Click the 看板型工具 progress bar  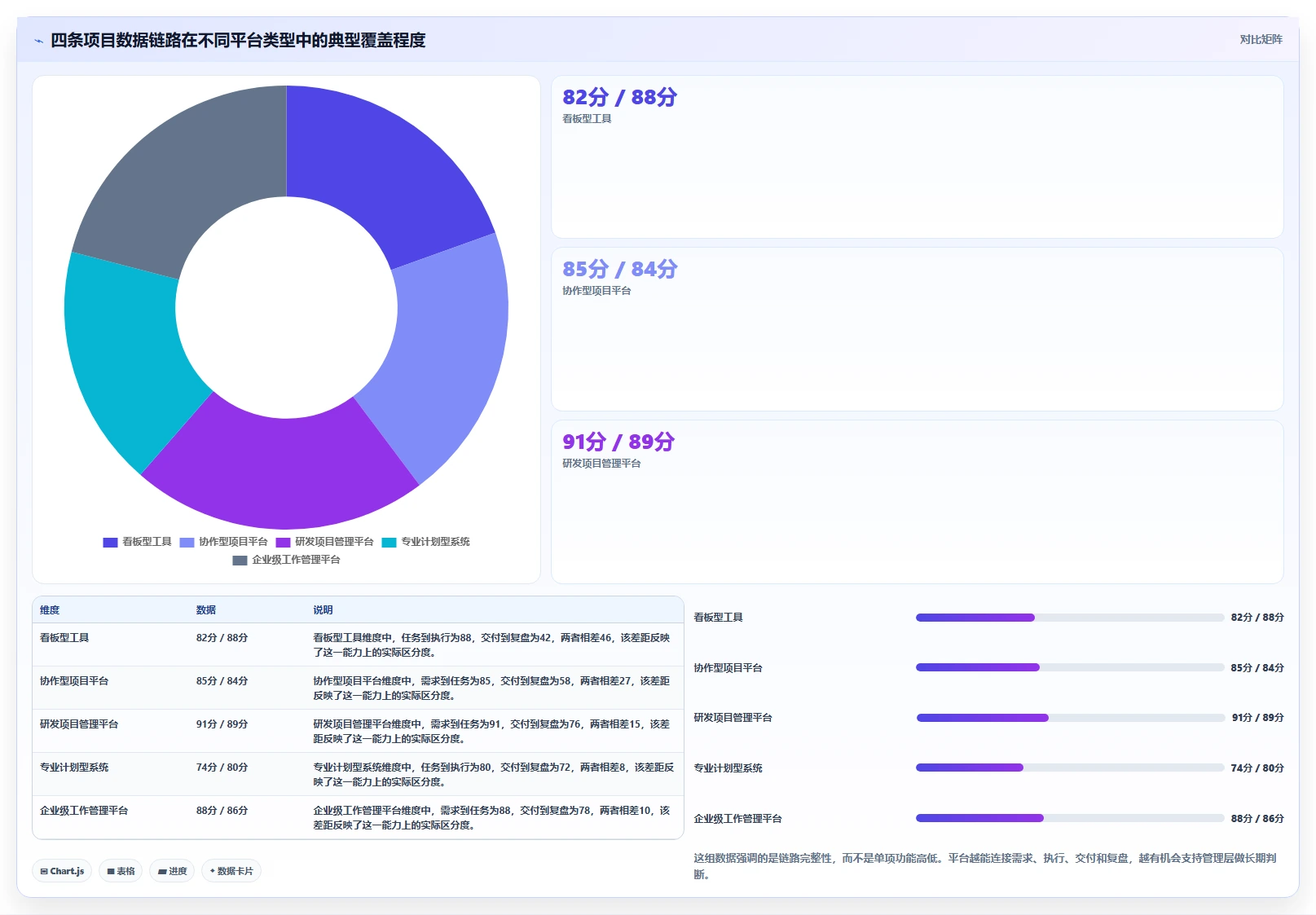pyautogui.click(x=1070, y=618)
